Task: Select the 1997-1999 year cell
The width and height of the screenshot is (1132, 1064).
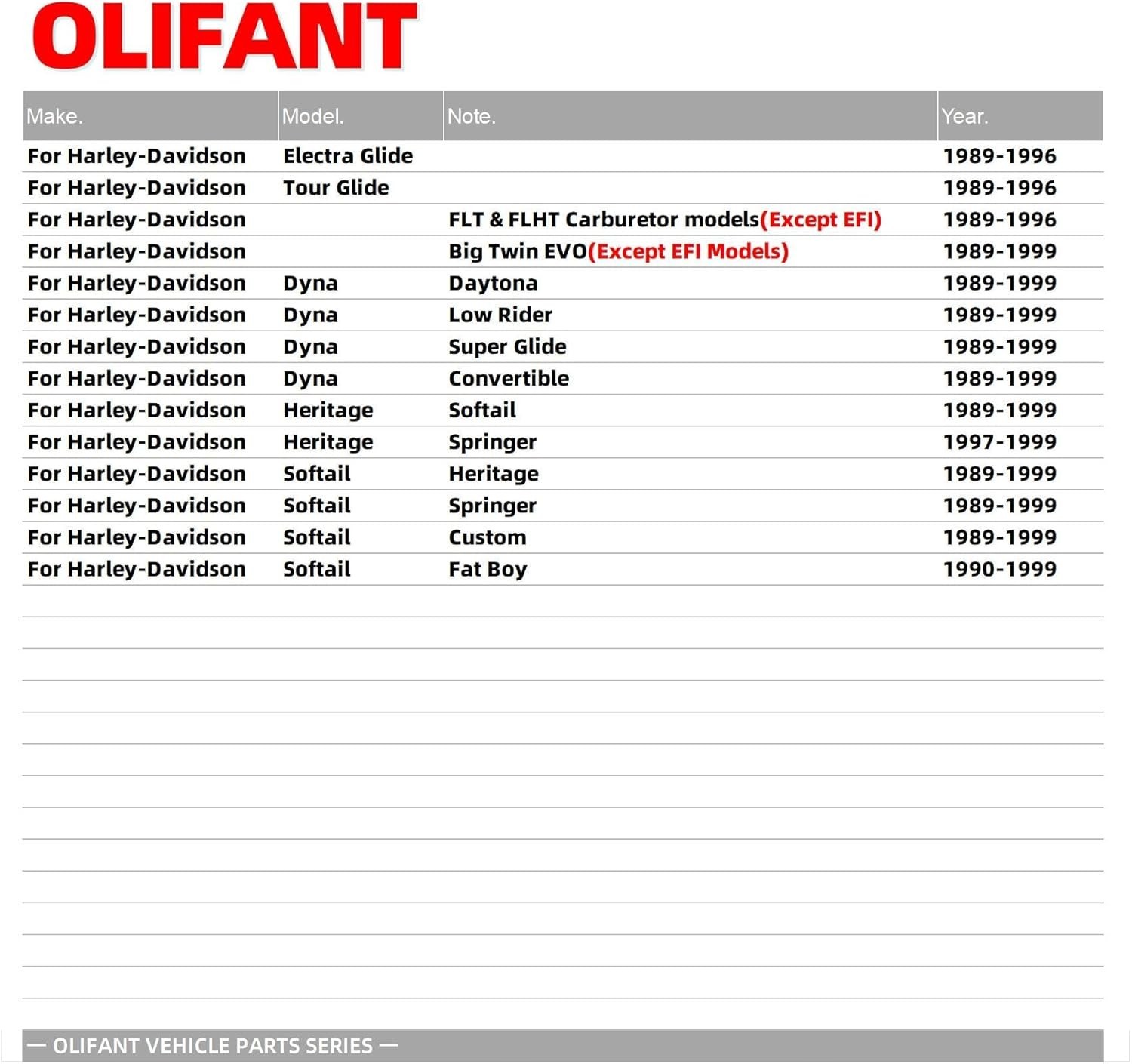Action: (x=999, y=442)
